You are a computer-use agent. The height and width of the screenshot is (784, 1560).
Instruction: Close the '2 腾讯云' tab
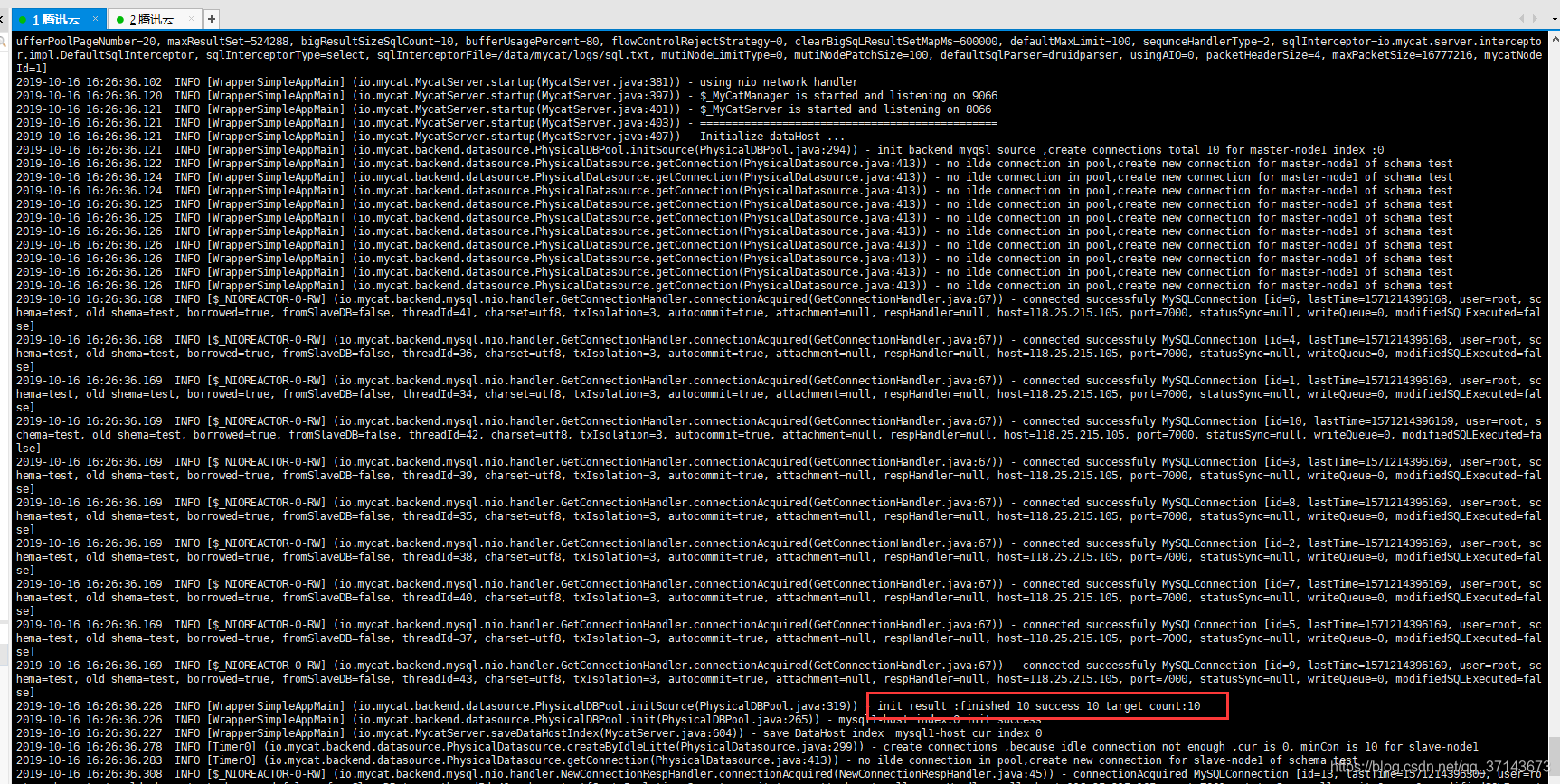(191, 18)
